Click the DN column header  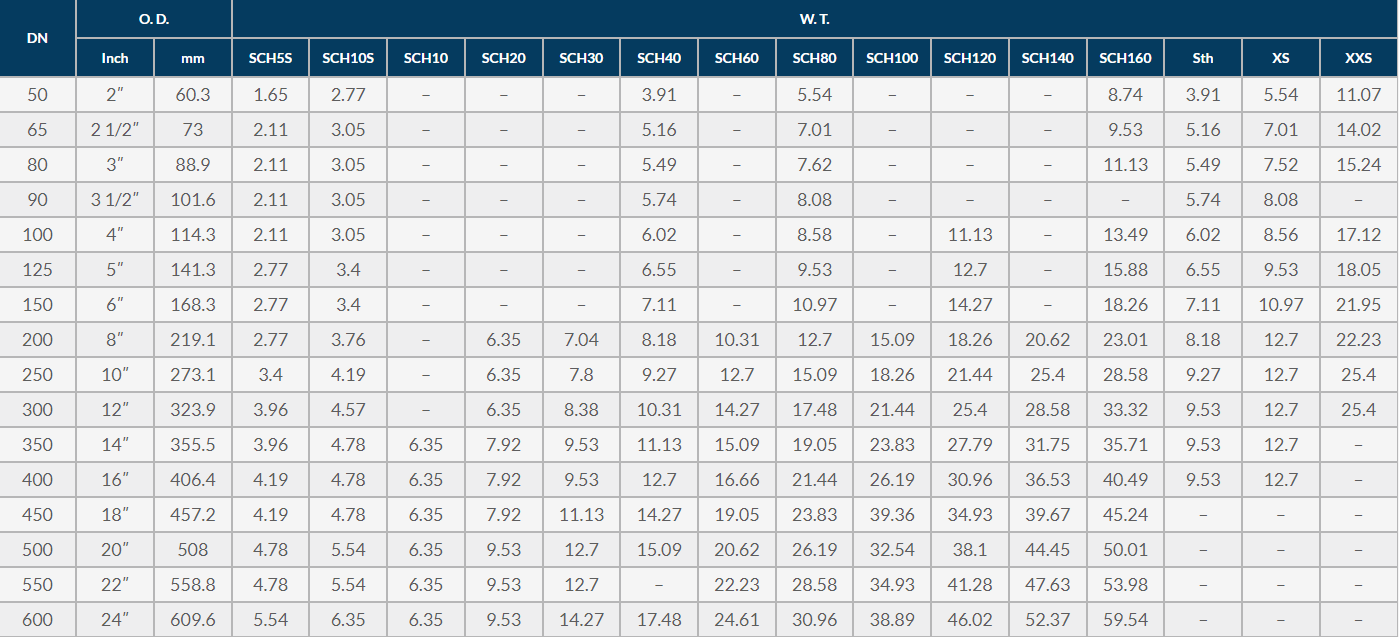[37, 38]
